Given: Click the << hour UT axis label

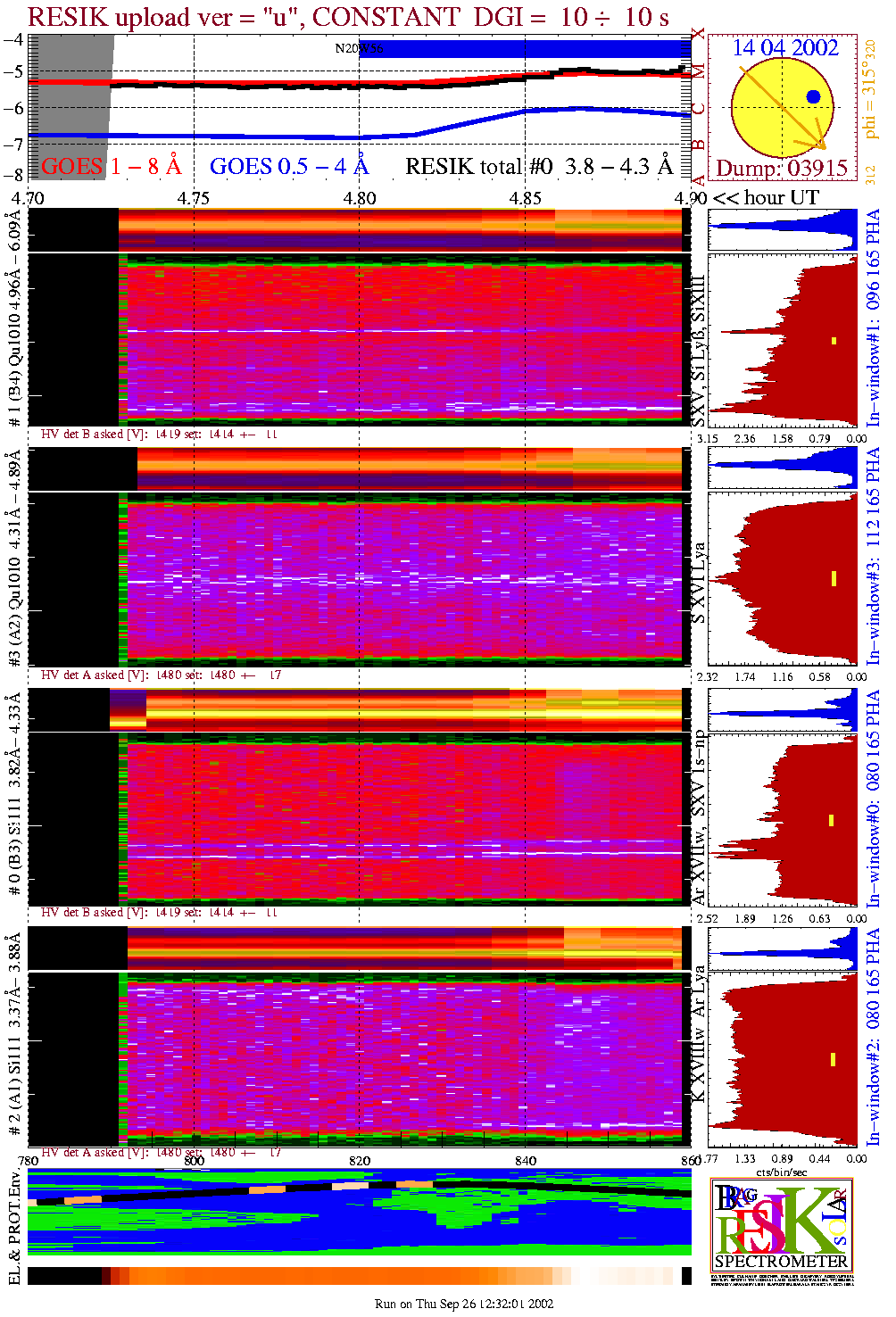Looking at the screenshot, I should click(x=766, y=198).
